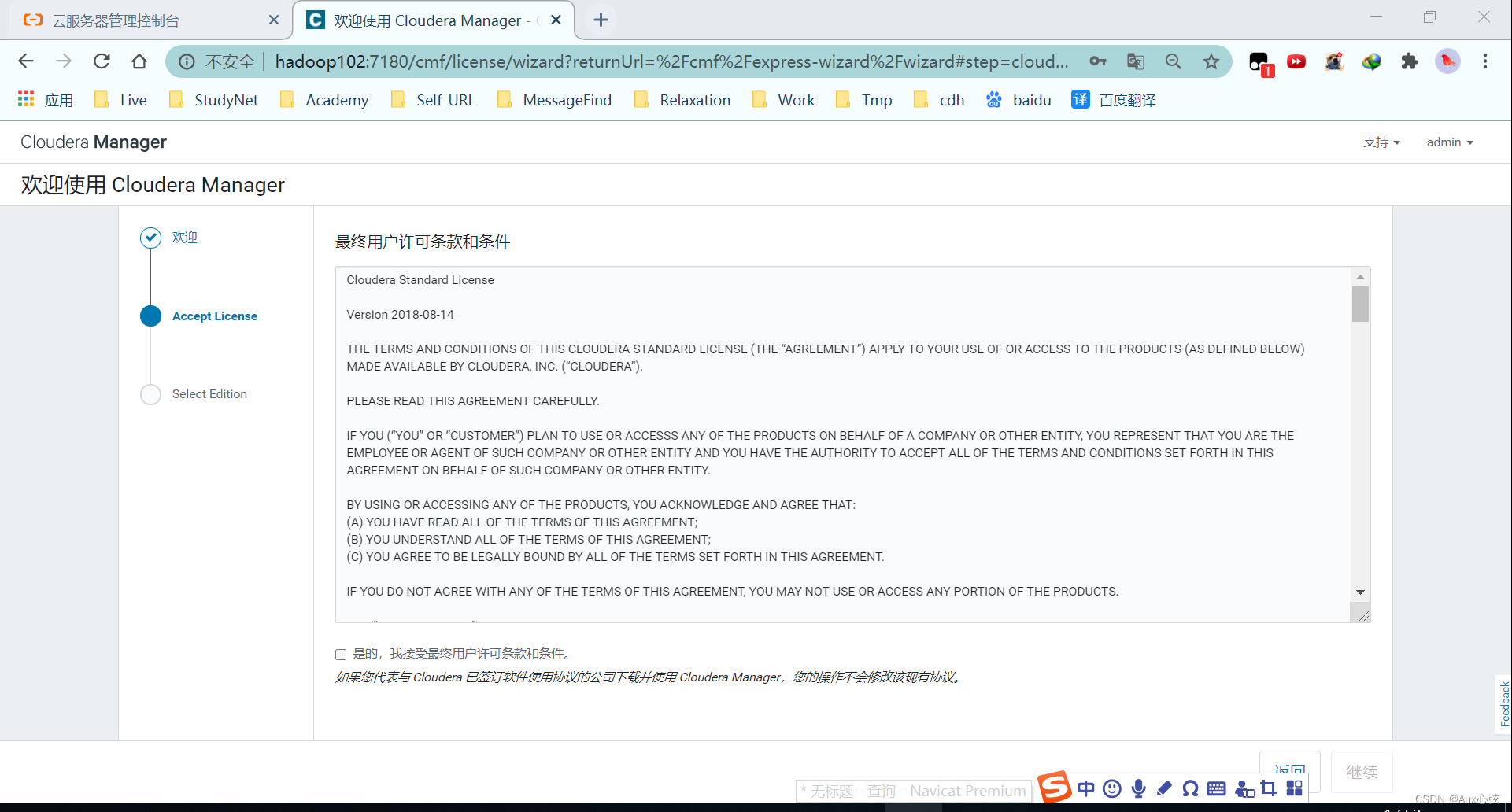
Task: Click the license text scrollbar down arrow
Action: coord(1359,592)
